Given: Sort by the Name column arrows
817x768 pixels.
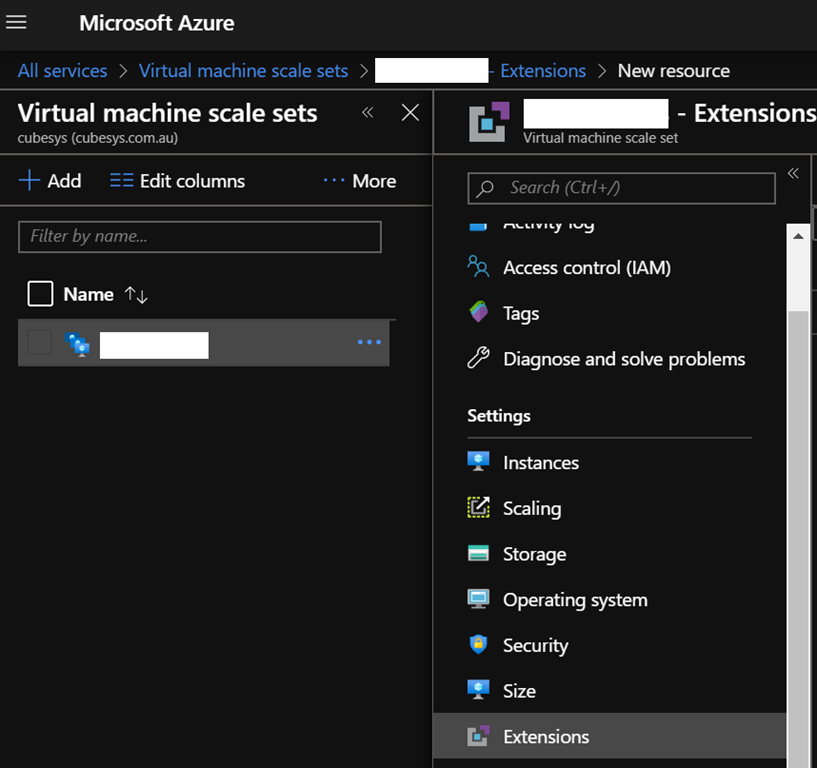Looking at the screenshot, I should click(x=136, y=295).
